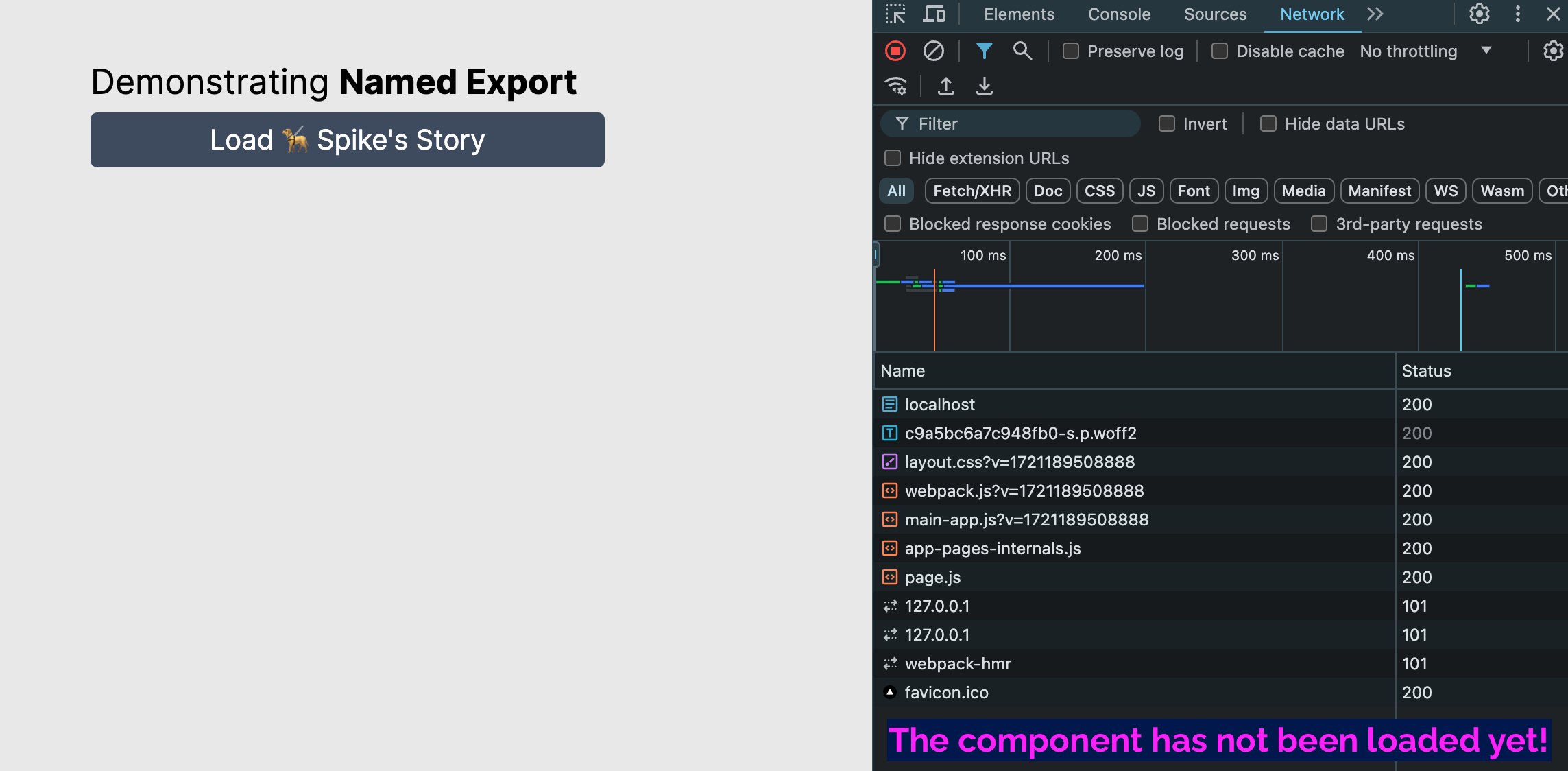1568x771 pixels.
Task: Click the export HAR download icon
Action: click(x=983, y=88)
